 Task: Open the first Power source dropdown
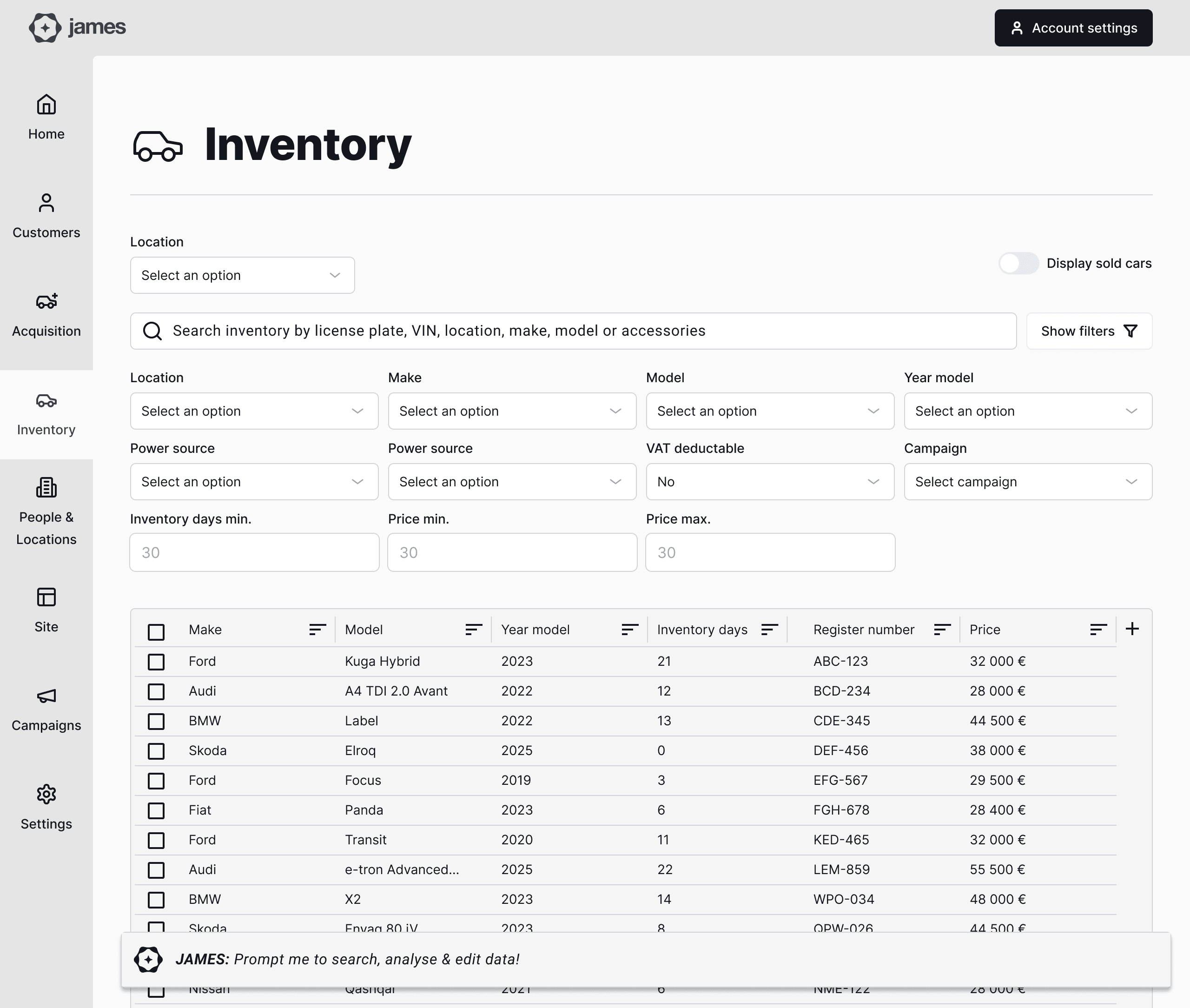(254, 482)
